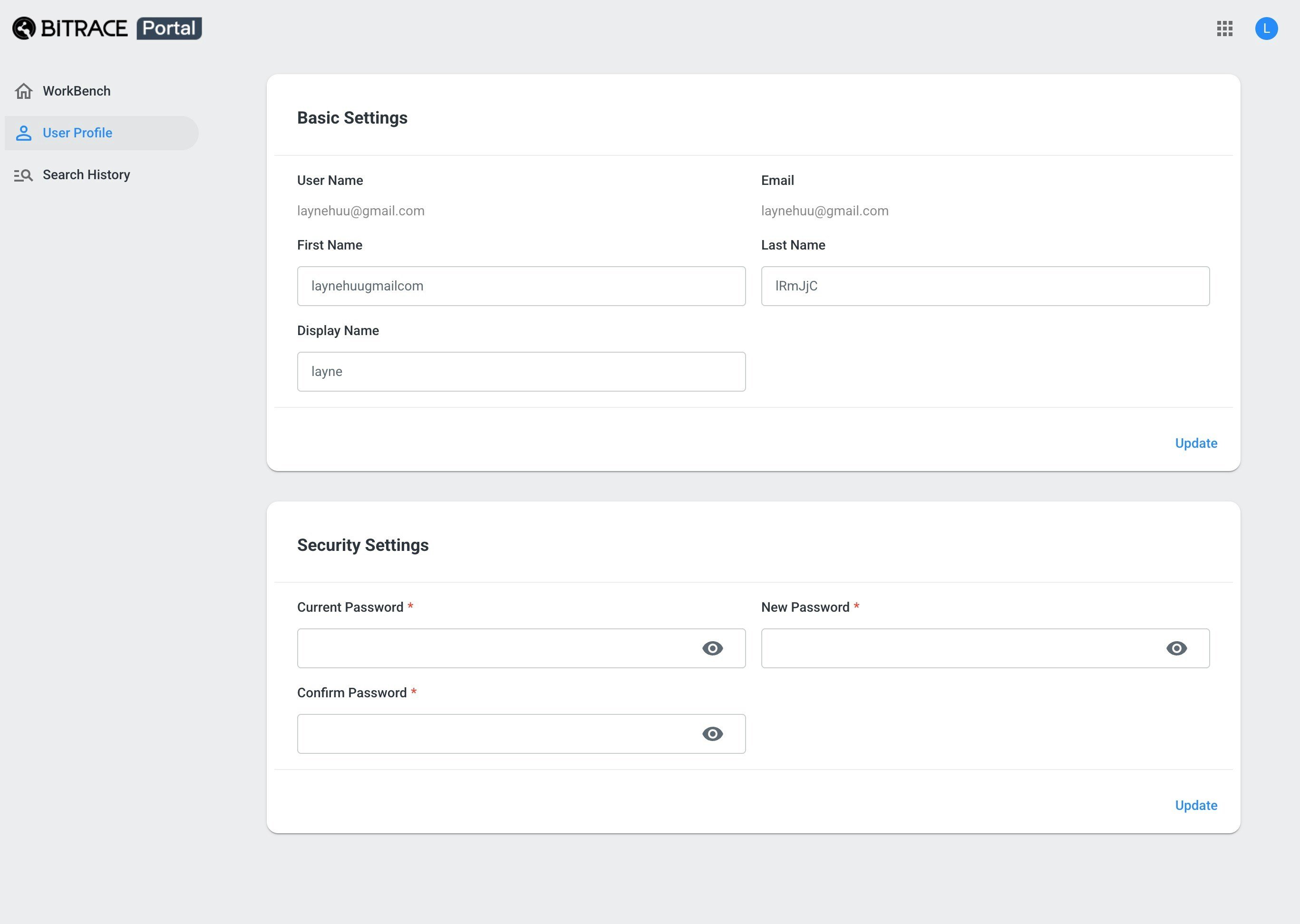Toggle New Password visibility eye
The image size is (1300, 924).
[1176, 648]
